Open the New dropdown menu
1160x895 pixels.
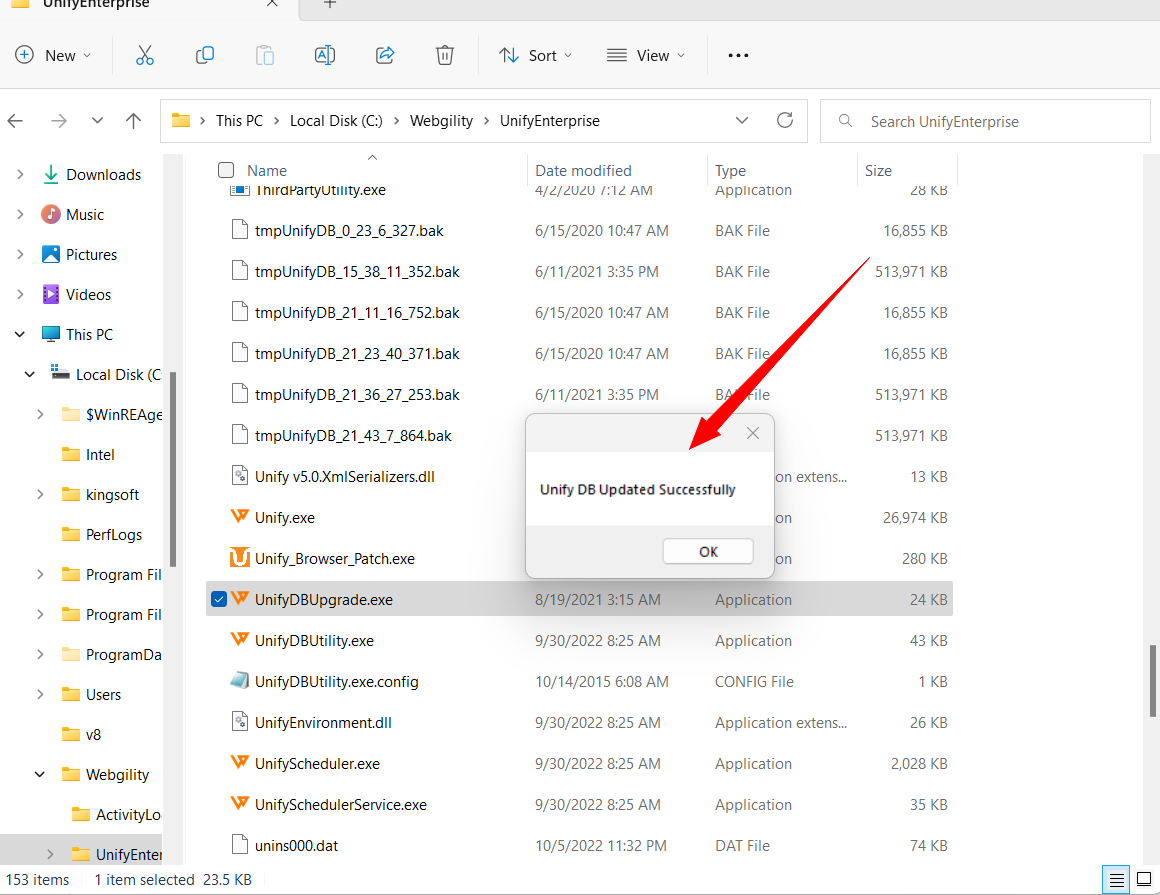click(x=53, y=55)
